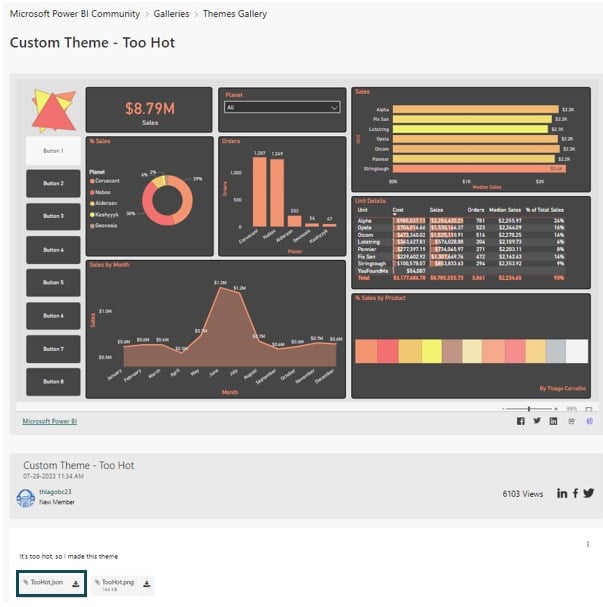
Task: Click the Naboo legend entry
Action: 101,192
